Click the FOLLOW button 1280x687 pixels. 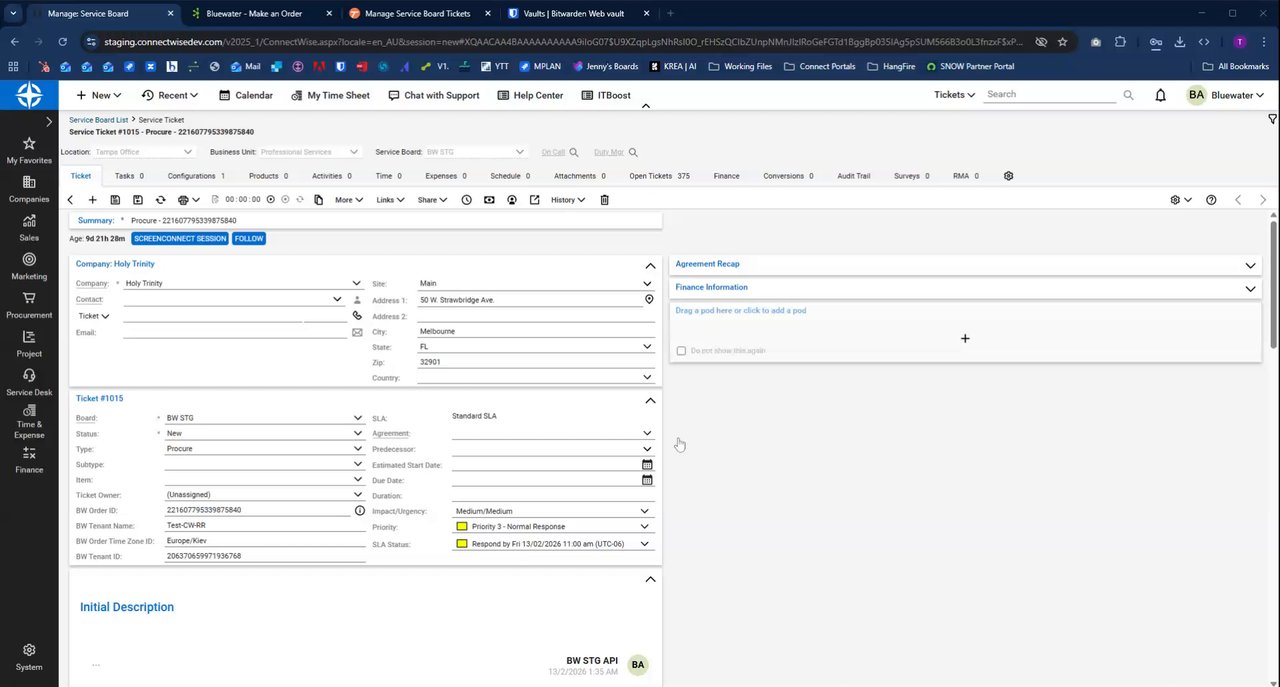pyautogui.click(x=249, y=239)
